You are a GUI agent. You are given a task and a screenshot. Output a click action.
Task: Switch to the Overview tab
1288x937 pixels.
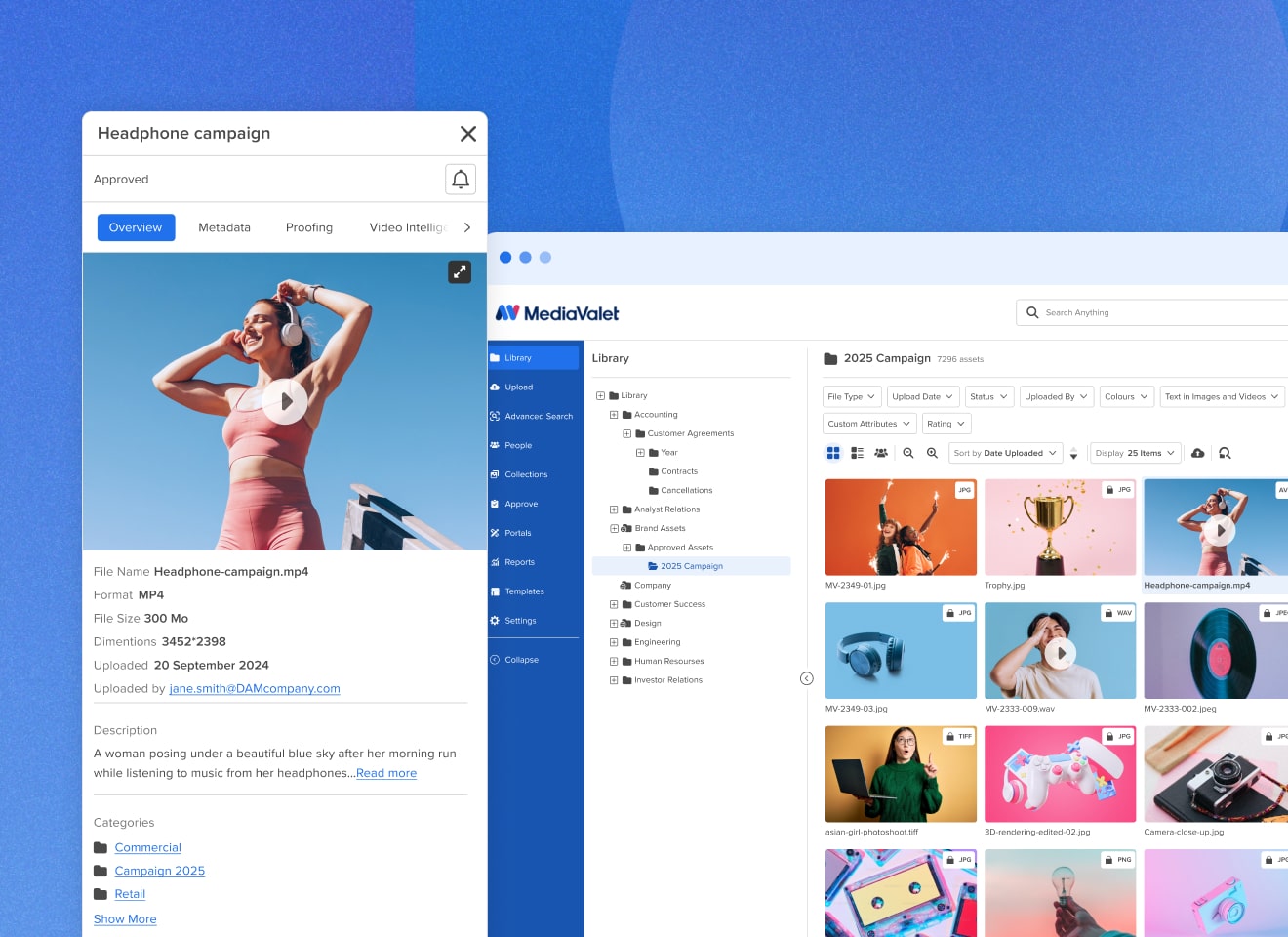point(137,227)
